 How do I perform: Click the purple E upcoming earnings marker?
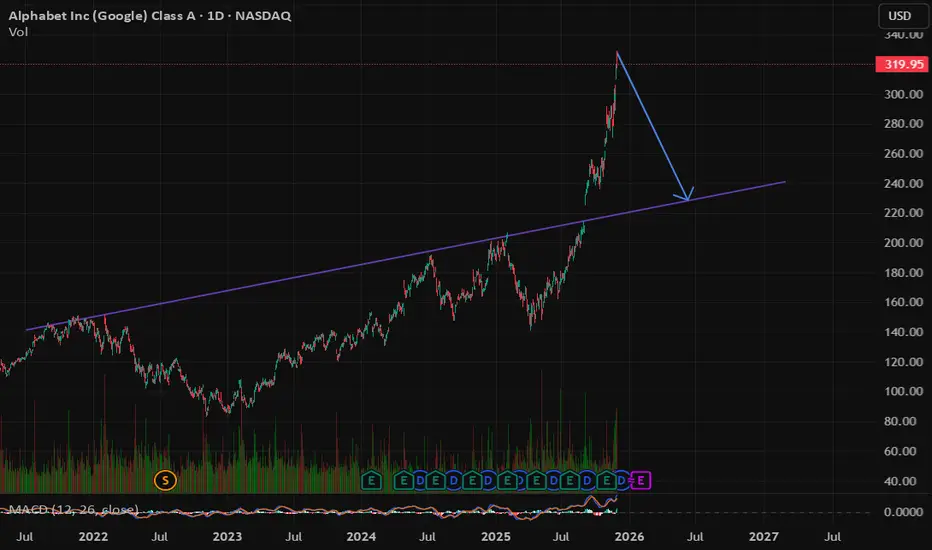pos(641,480)
